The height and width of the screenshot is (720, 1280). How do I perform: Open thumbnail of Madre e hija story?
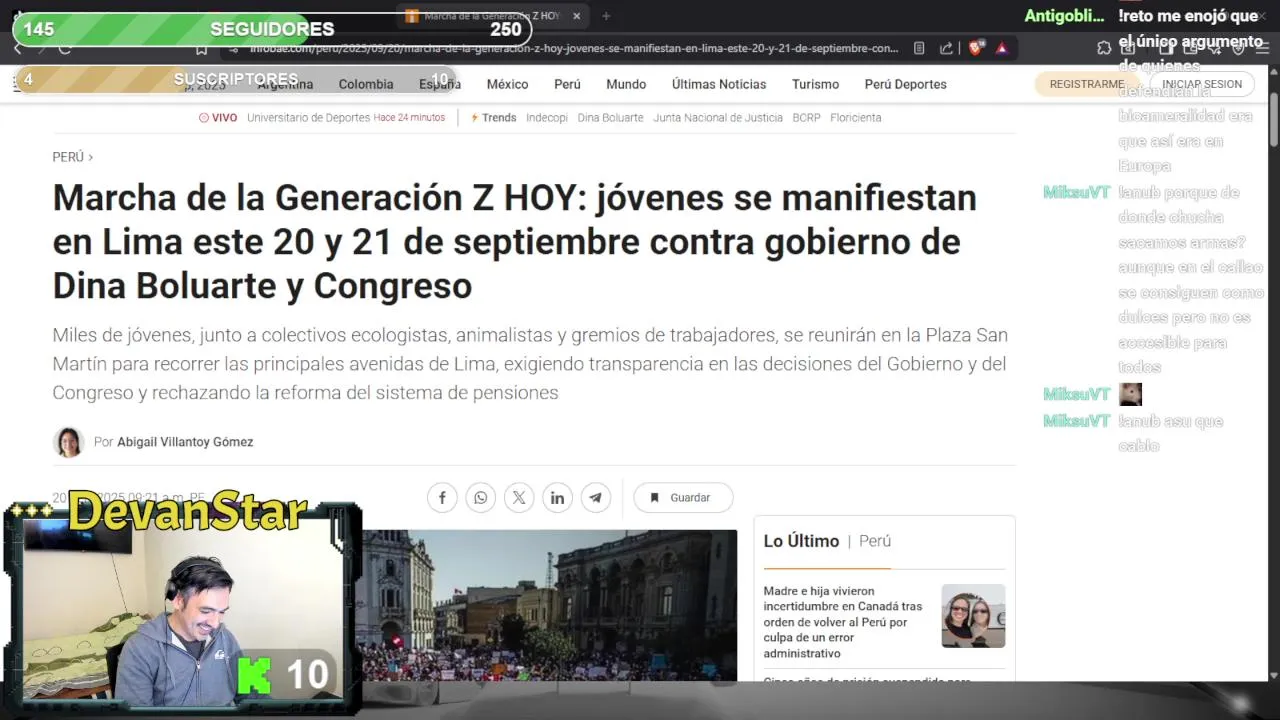[x=973, y=616]
